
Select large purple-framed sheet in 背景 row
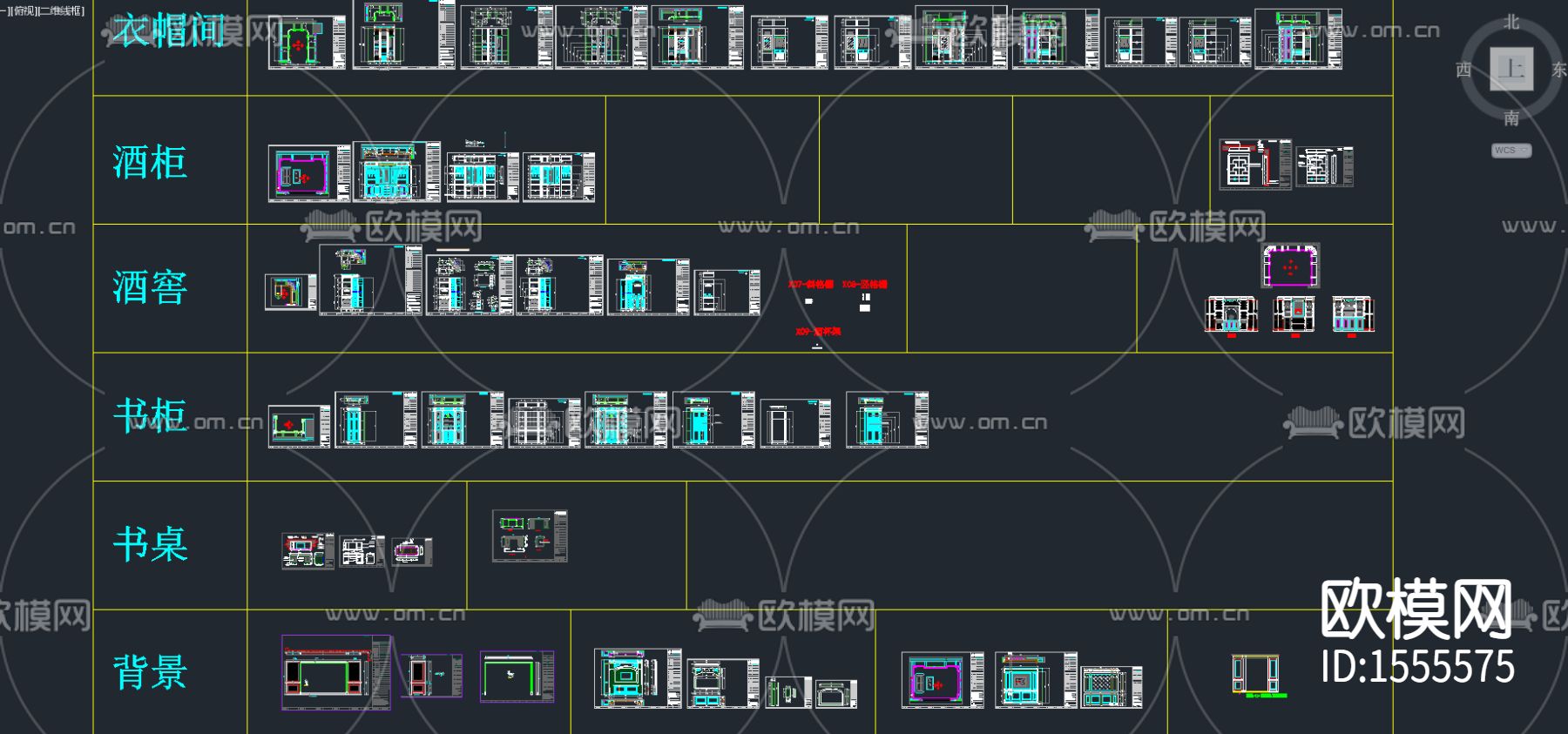point(336,672)
